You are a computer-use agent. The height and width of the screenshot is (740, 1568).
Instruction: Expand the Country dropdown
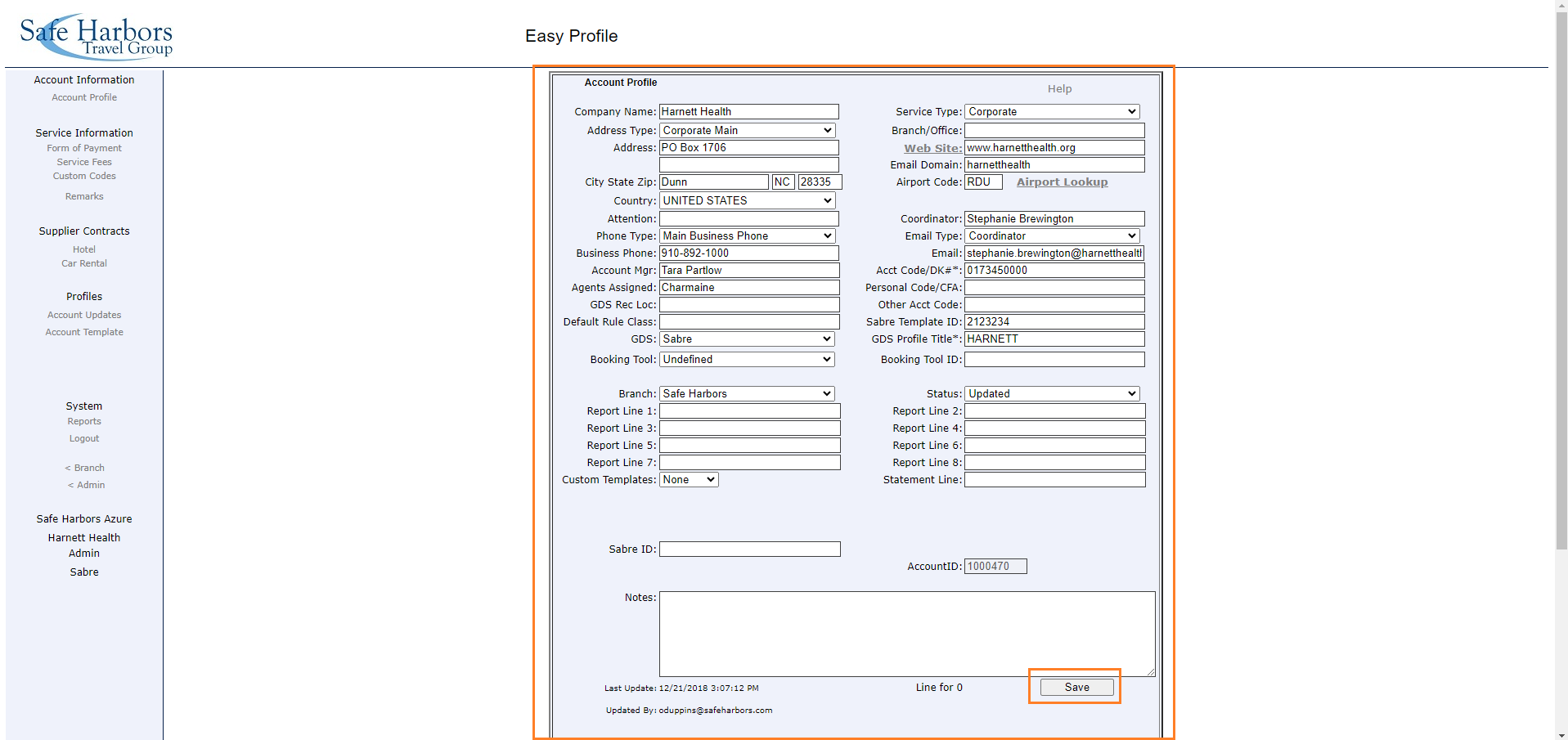pyautogui.click(x=748, y=201)
